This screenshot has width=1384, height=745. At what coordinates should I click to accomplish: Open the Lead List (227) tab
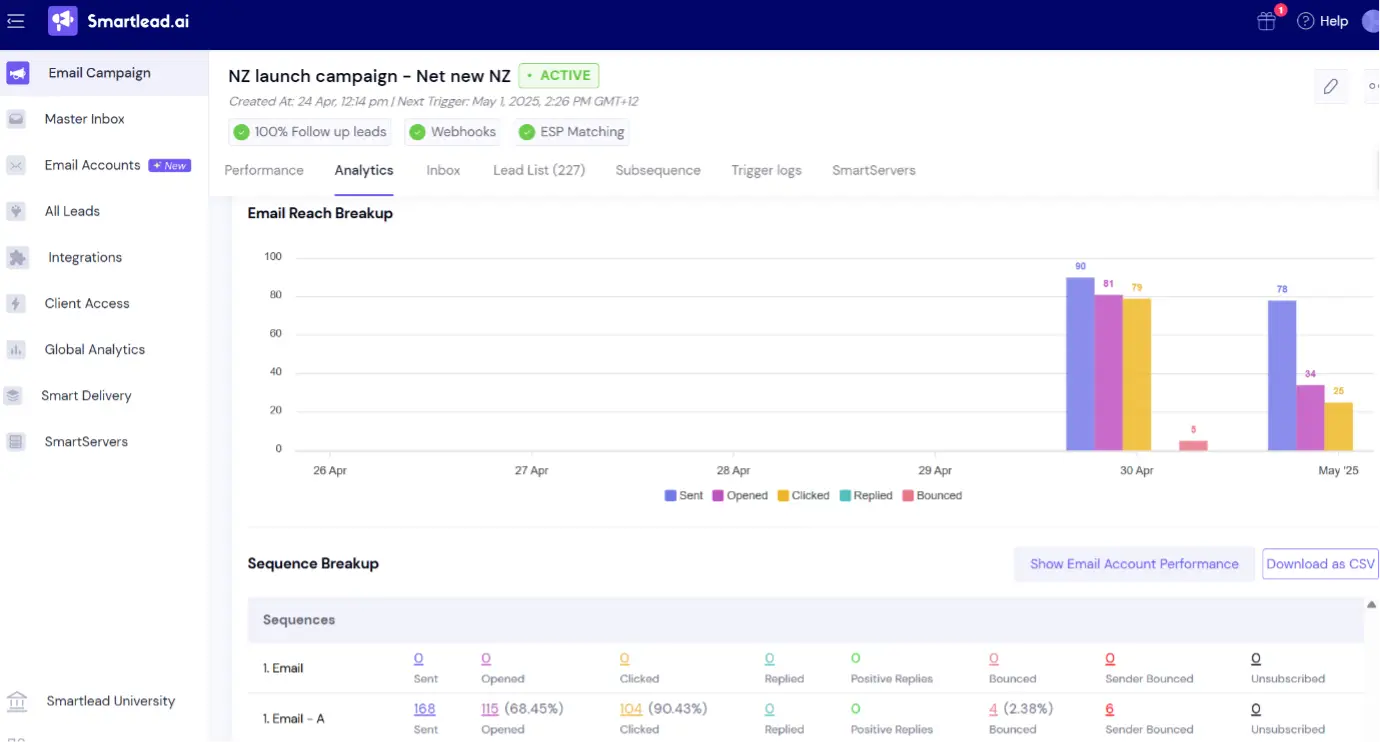(539, 170)
